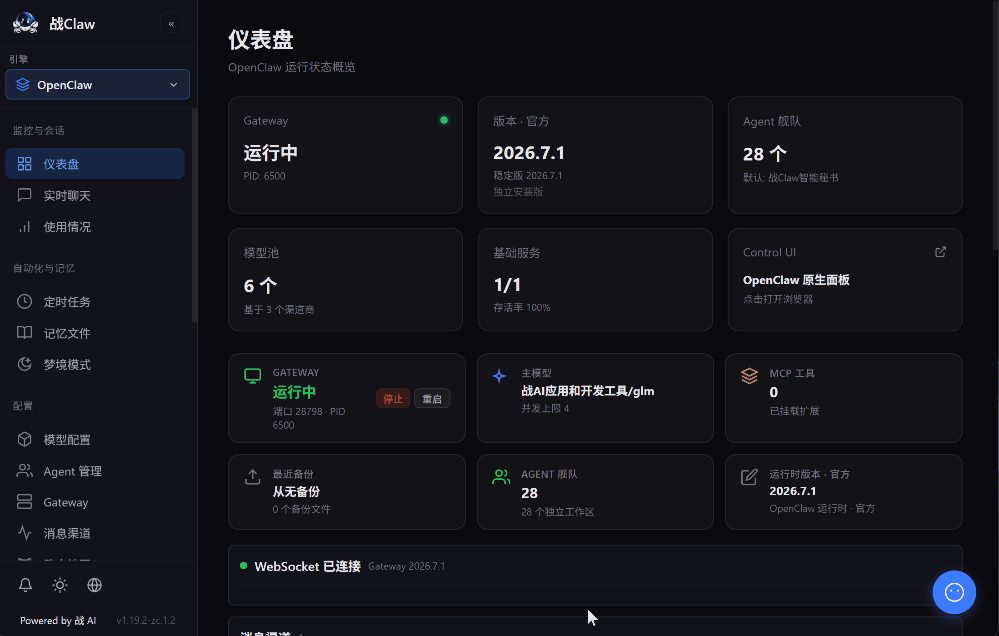Image resolution: width=999 pixels, height=636 pixels.
Task: Click the 基于 3 个渠道商 text
Action: coord(279,310)
